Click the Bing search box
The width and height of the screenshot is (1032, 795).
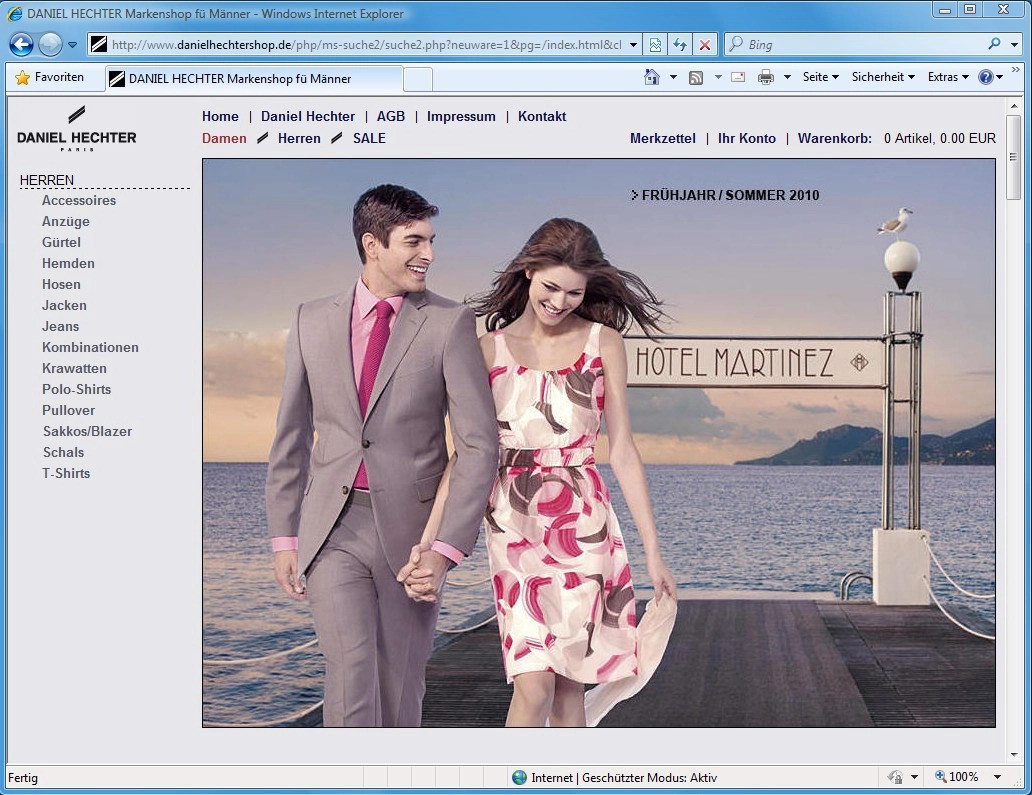tap(856, 45)
